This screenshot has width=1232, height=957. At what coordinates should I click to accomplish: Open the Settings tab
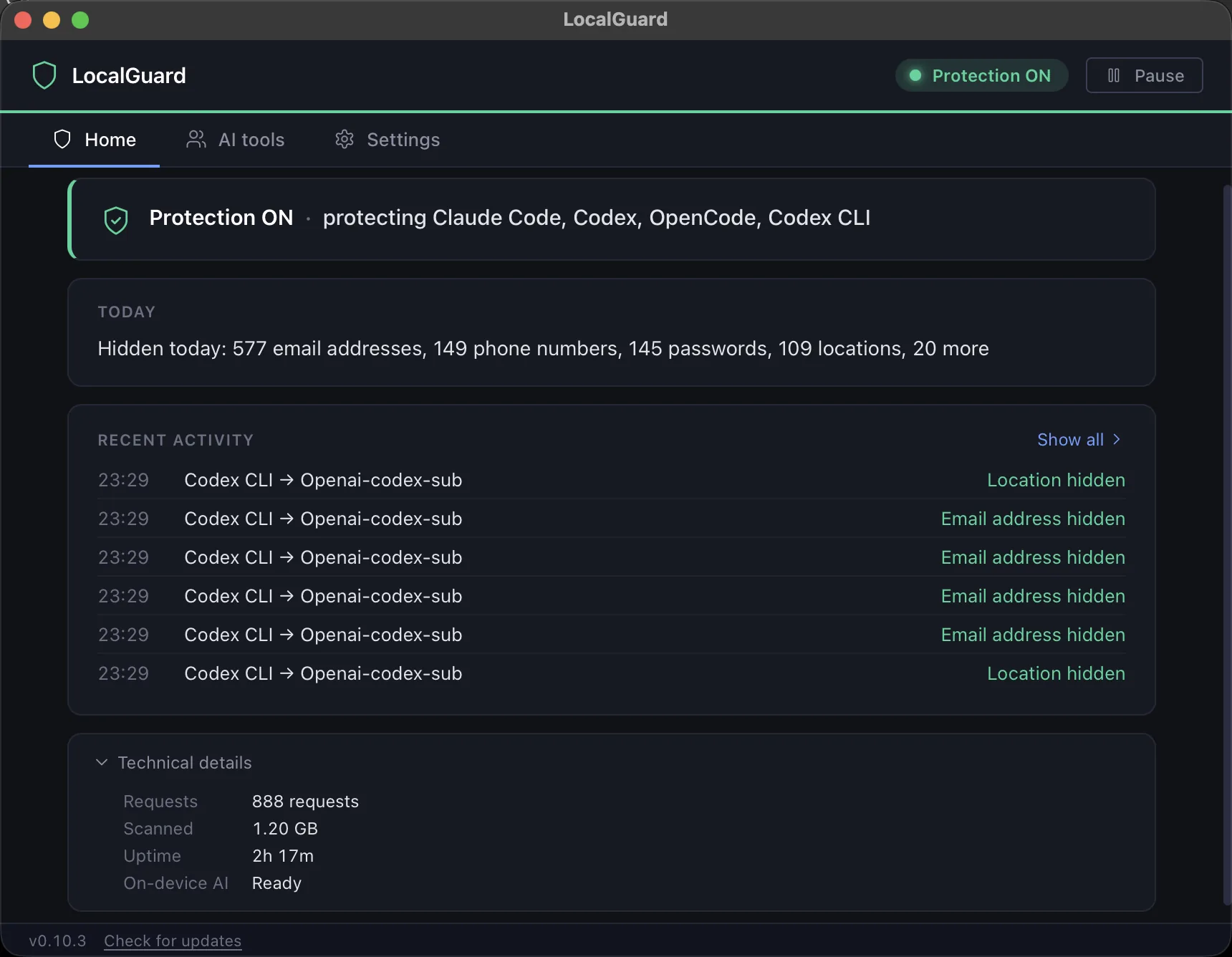(x=388, y=140)
